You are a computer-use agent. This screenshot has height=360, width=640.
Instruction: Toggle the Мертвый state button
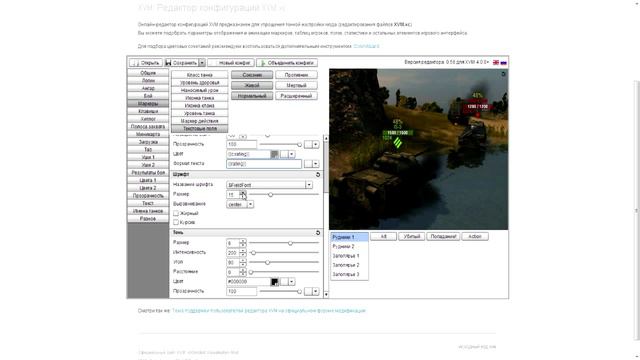(296, 85)
